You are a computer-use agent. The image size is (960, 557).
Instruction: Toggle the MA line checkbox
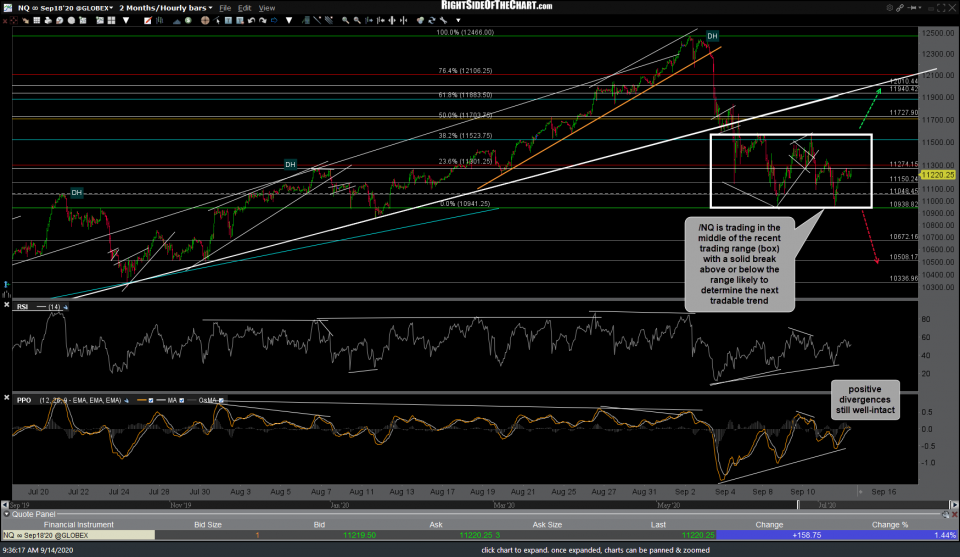pos(181,400)
